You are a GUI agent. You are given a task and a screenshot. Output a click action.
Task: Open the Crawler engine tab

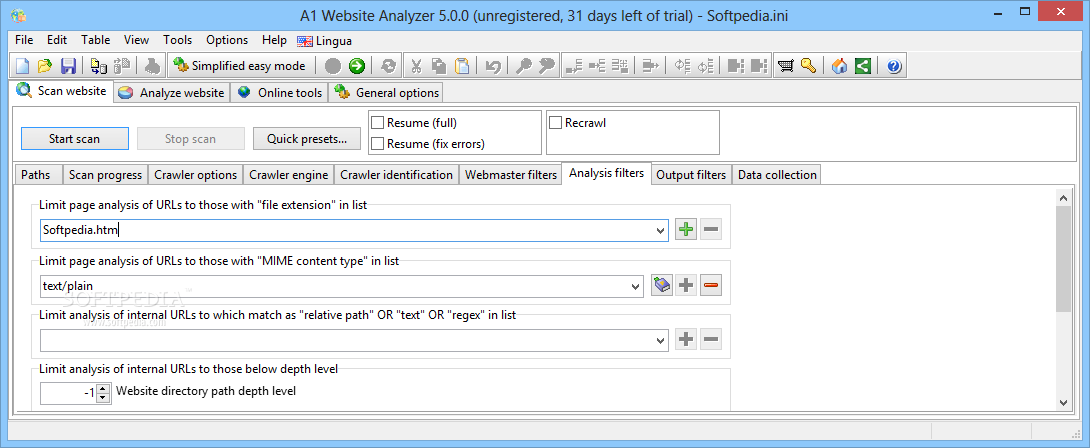[x=288, y=175]
